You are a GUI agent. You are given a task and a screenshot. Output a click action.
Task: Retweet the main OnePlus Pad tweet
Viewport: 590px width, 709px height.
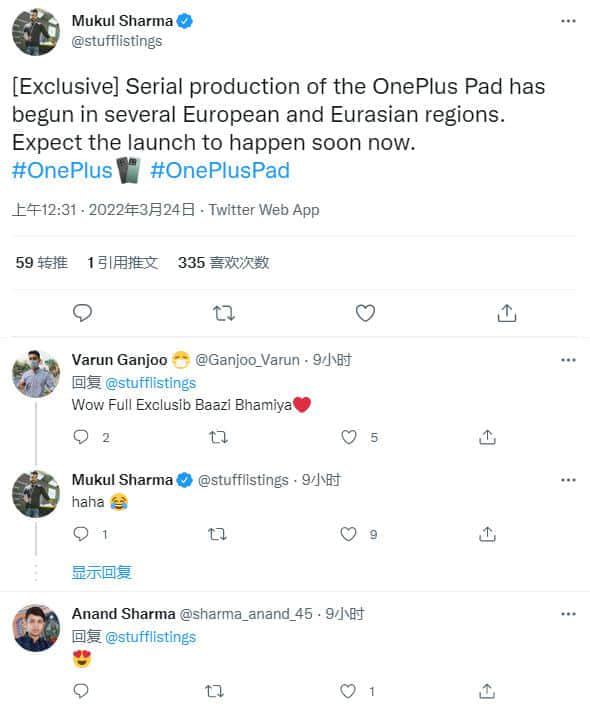[224, 313]
